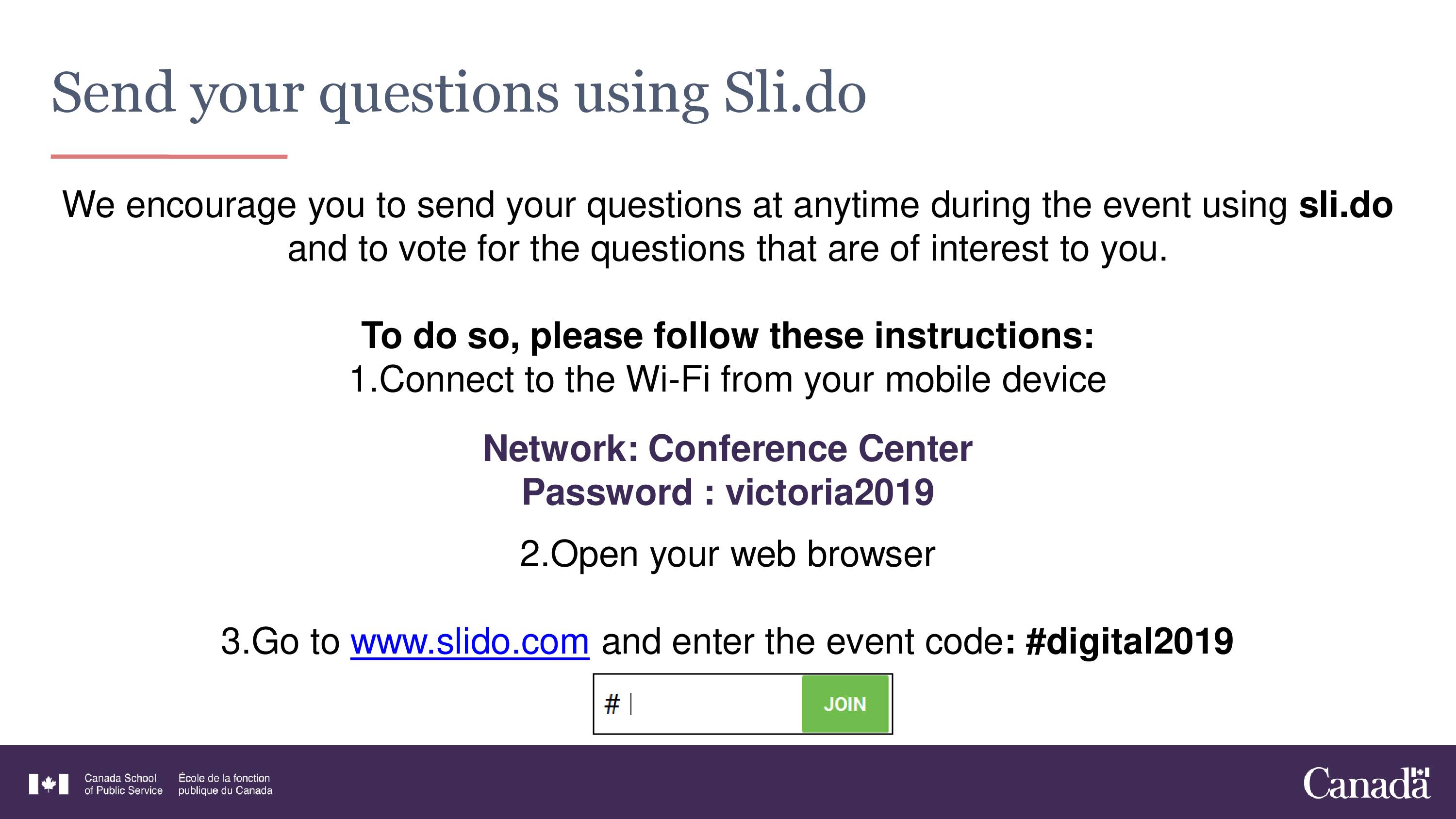Click the event code #digital2019 text

click(x=1129, y=641)
